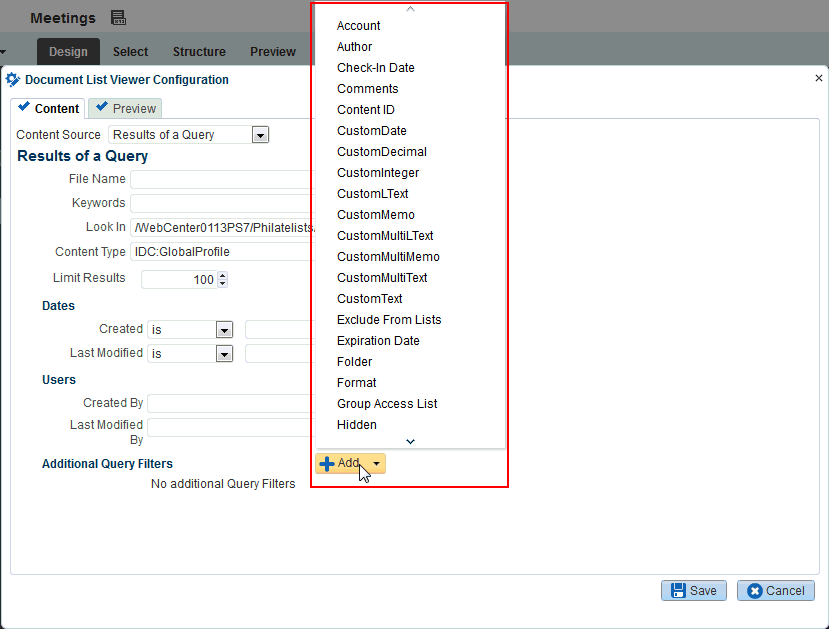Viewport: 829px width, 629px height.
Task: Click the Last Modified date value field
Action: [x=280, y=354]
